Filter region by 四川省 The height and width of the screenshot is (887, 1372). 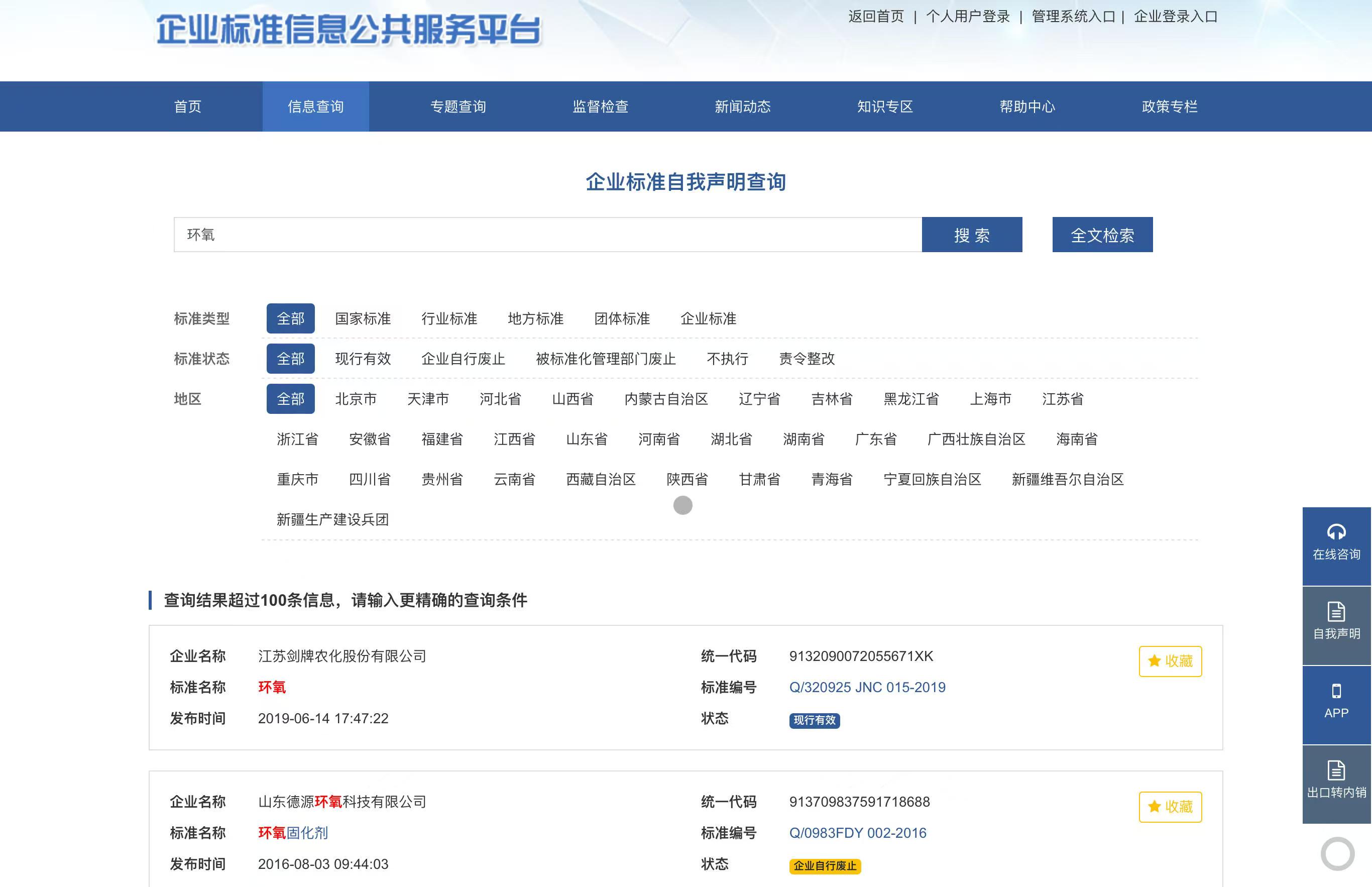point(370,479)
